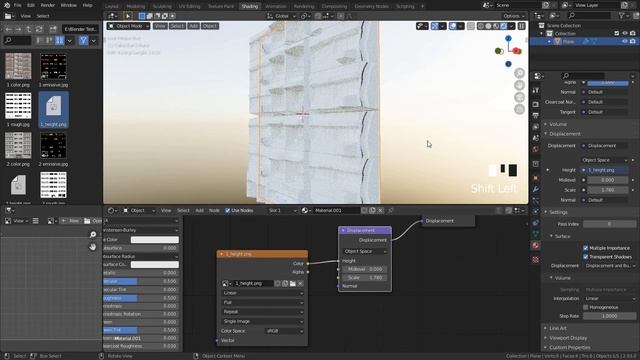
Task: Expand the Custom Properties panel
Action: coord(569,347)
